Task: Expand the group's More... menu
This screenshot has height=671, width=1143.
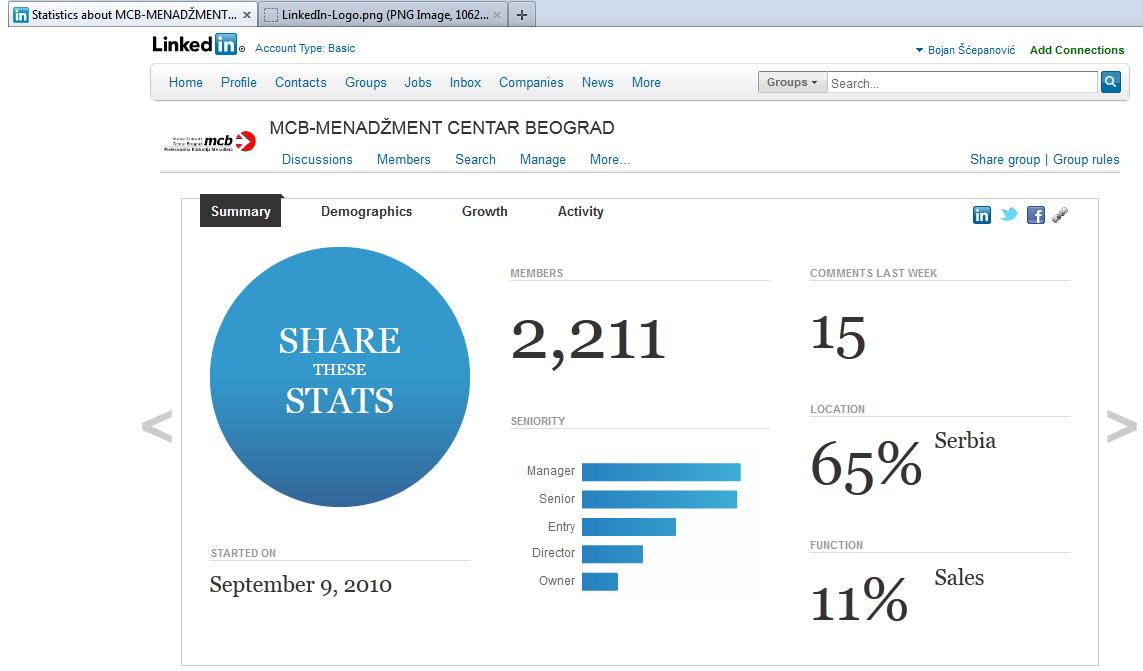Action: [x=609, y=159]
